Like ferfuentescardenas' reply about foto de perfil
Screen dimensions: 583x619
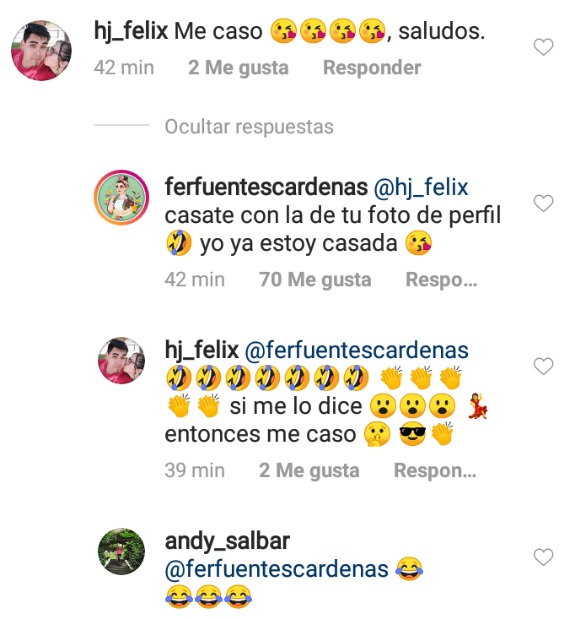pos(543,203)
